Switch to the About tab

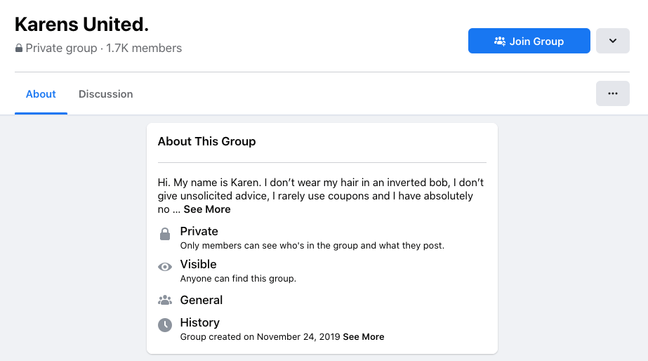coord(40,94)
